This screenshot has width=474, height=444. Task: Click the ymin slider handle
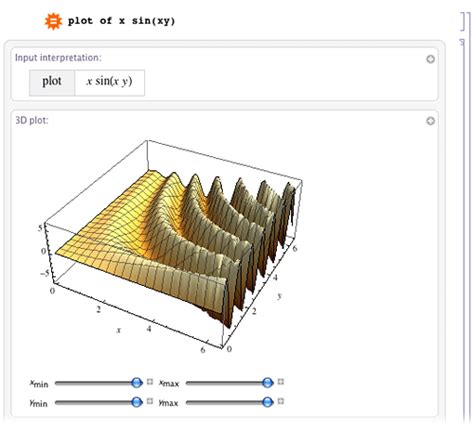(137, 402)
